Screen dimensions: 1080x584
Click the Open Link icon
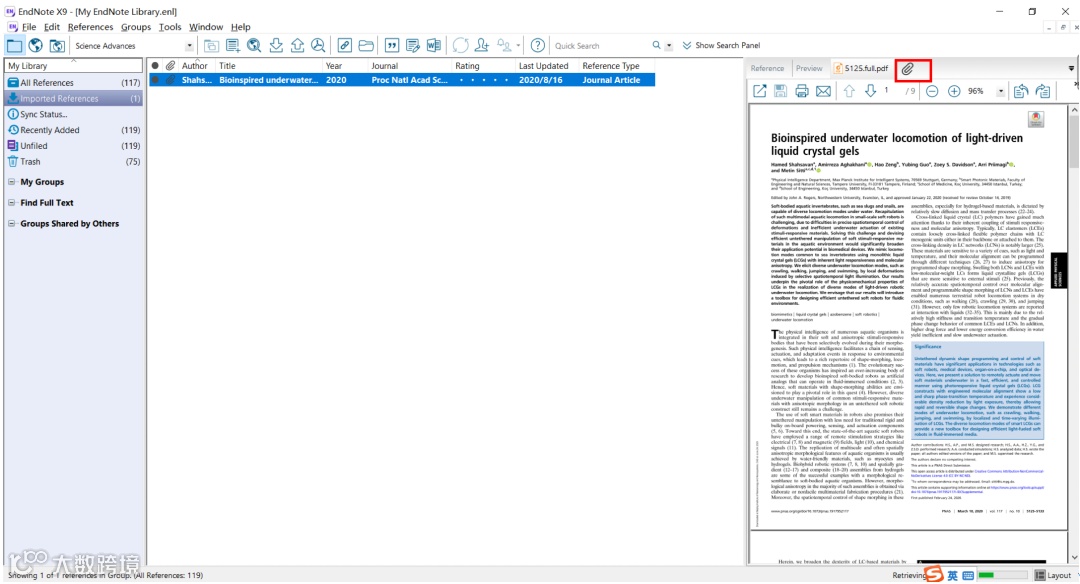point(344,45)
